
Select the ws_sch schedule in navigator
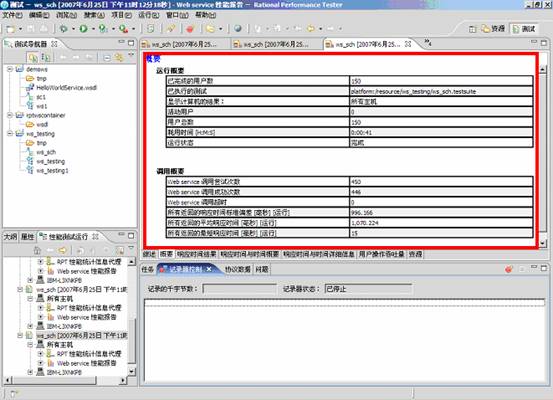click(x=46, y=152)
